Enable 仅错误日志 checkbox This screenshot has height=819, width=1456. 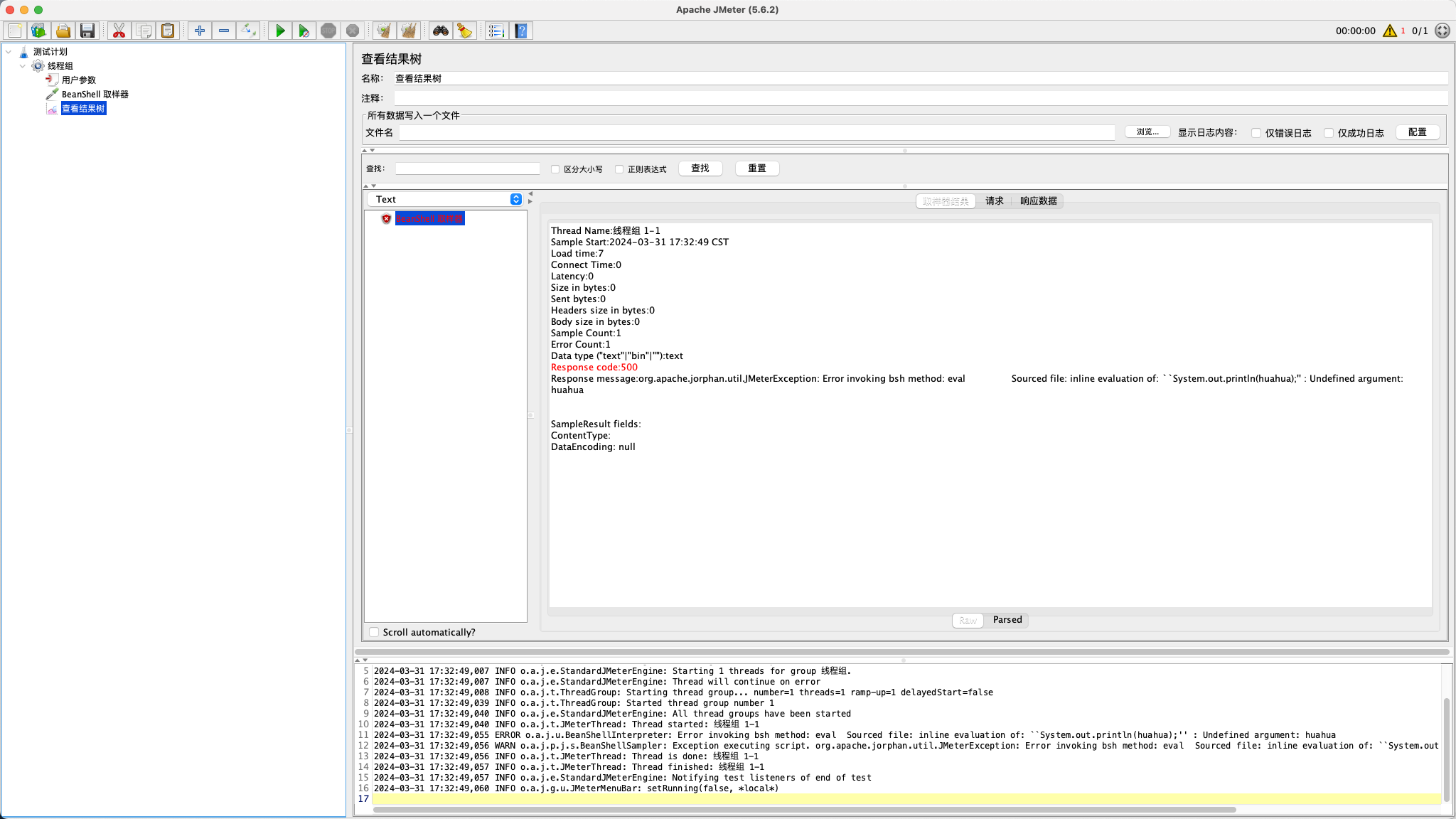[x=1256, y=133]
